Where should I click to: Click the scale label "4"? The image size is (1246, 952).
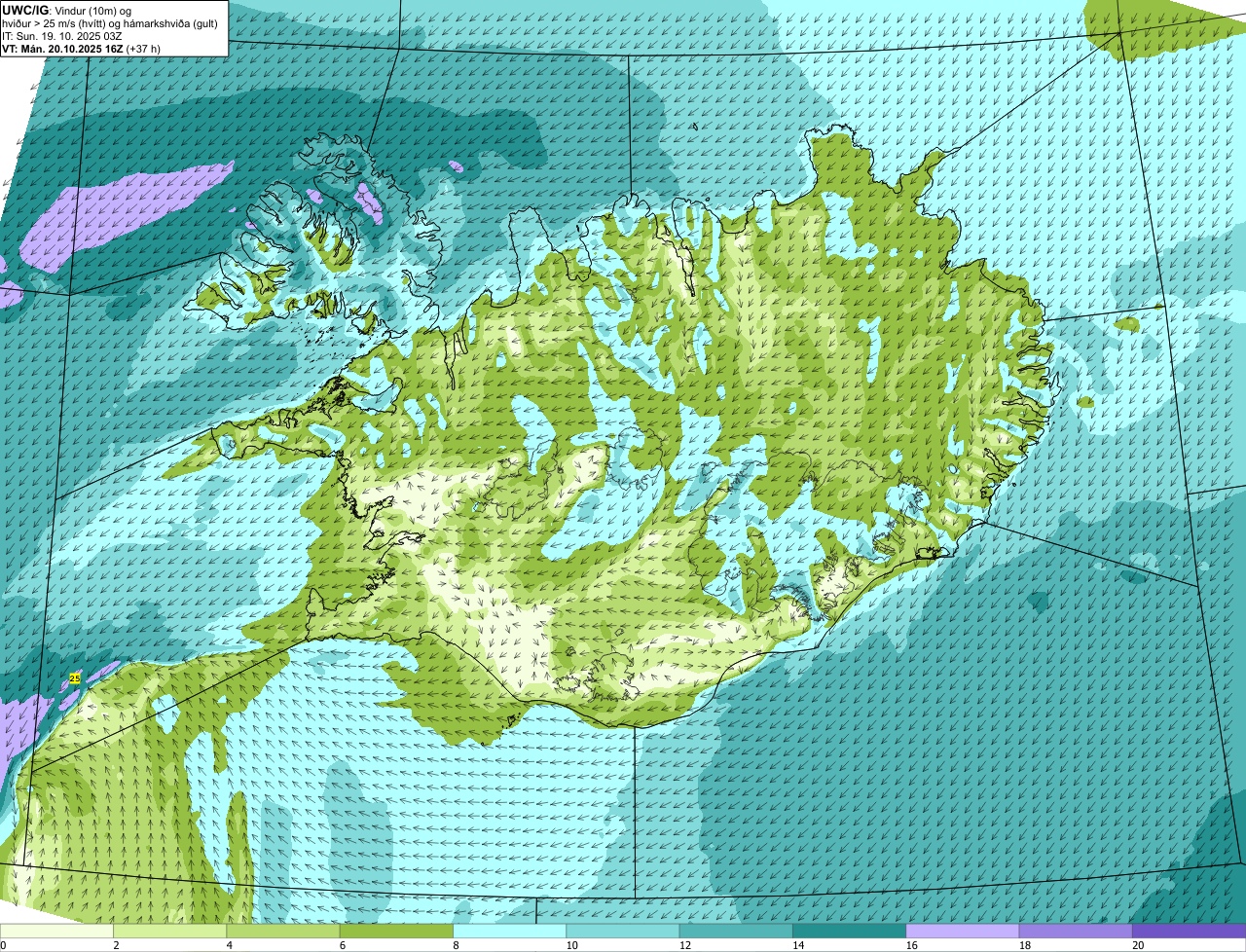pos(229,945)
